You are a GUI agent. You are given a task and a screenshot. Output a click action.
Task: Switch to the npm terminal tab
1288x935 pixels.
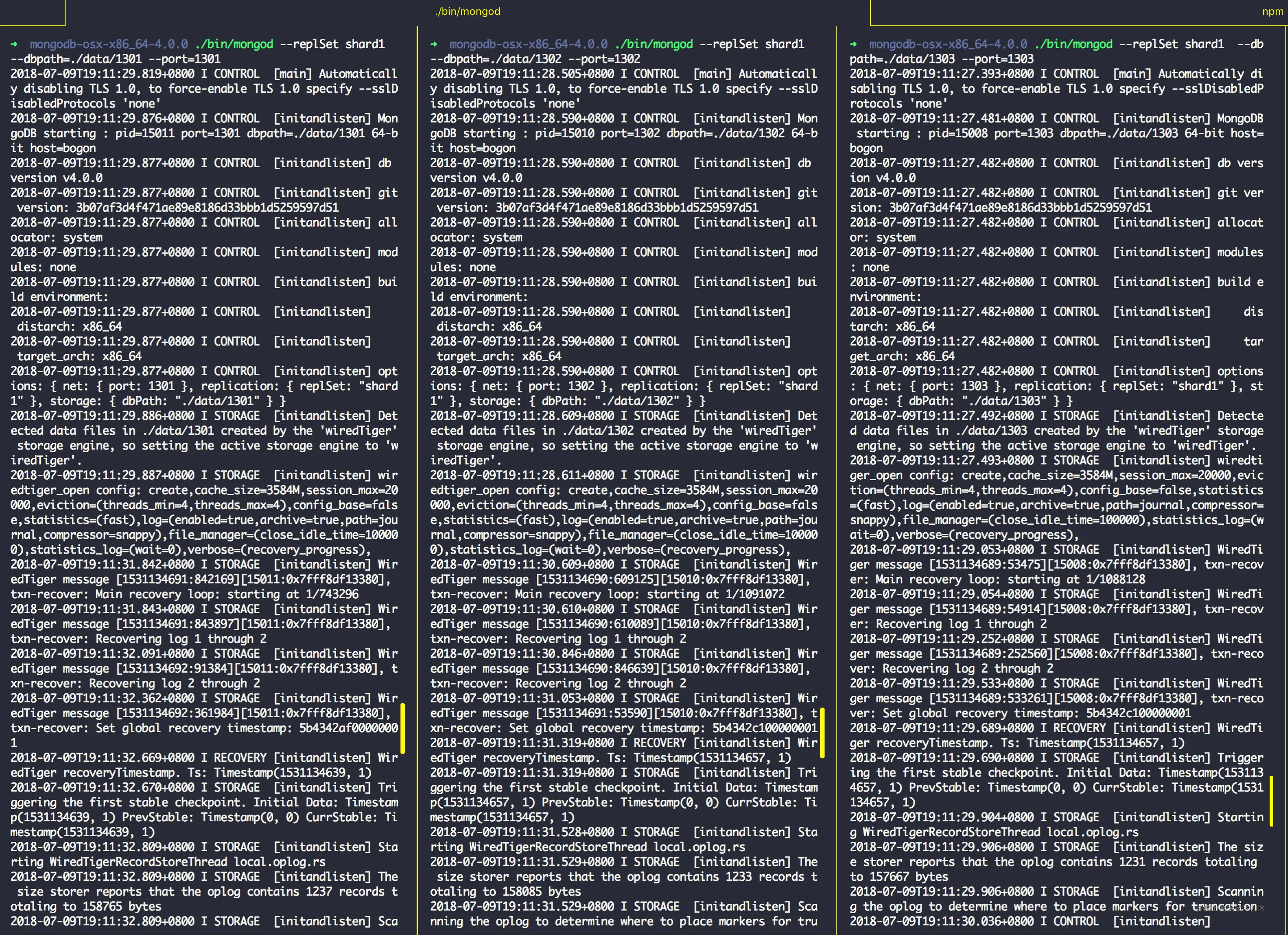1272,11
